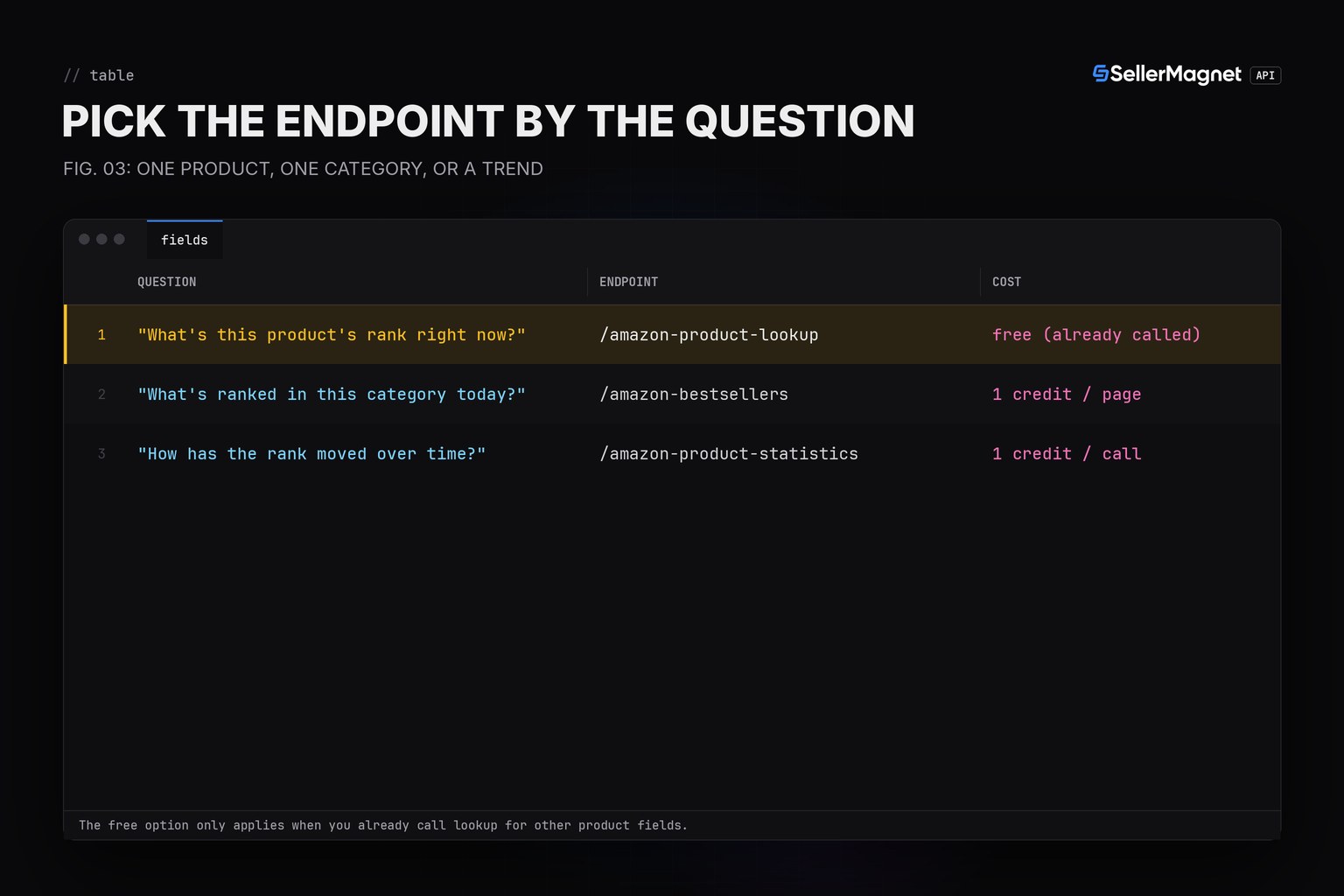
Task: Click row number 1
Action: pos(101,335)
